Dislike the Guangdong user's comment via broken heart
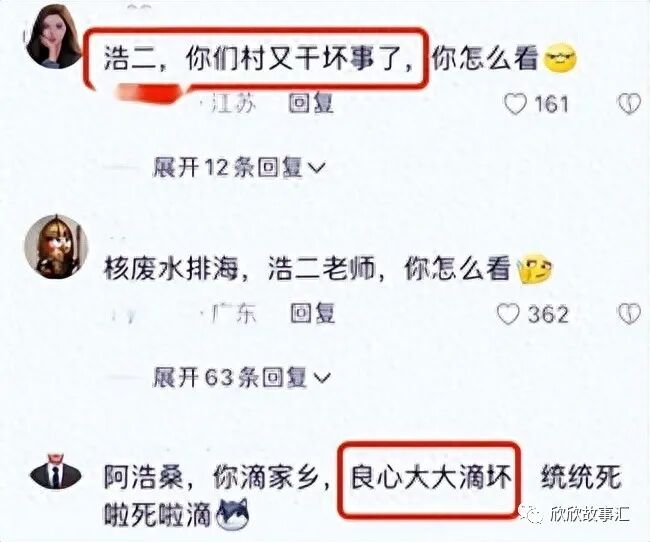Screen dimensions: 650x542 pos(629,314)
